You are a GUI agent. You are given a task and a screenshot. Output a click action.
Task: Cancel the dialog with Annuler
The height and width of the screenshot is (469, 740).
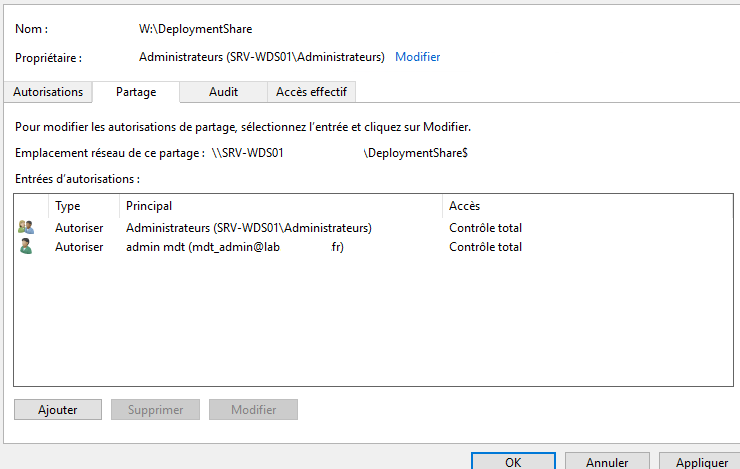[x=607, y=462]
